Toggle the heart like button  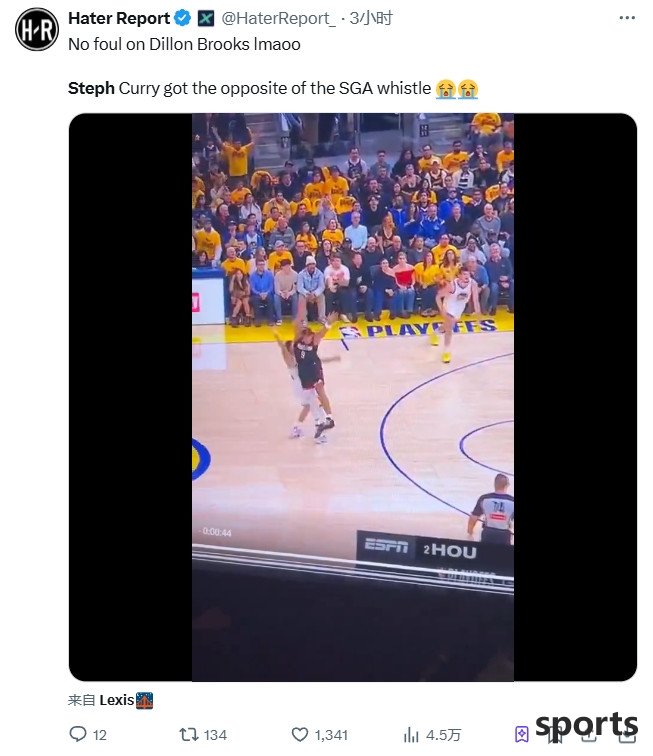(300, 734)
